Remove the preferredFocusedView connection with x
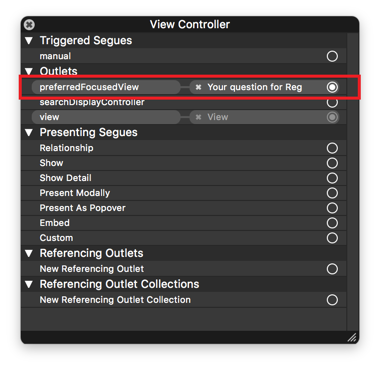The image size is (380, 368). click(198, 87)
